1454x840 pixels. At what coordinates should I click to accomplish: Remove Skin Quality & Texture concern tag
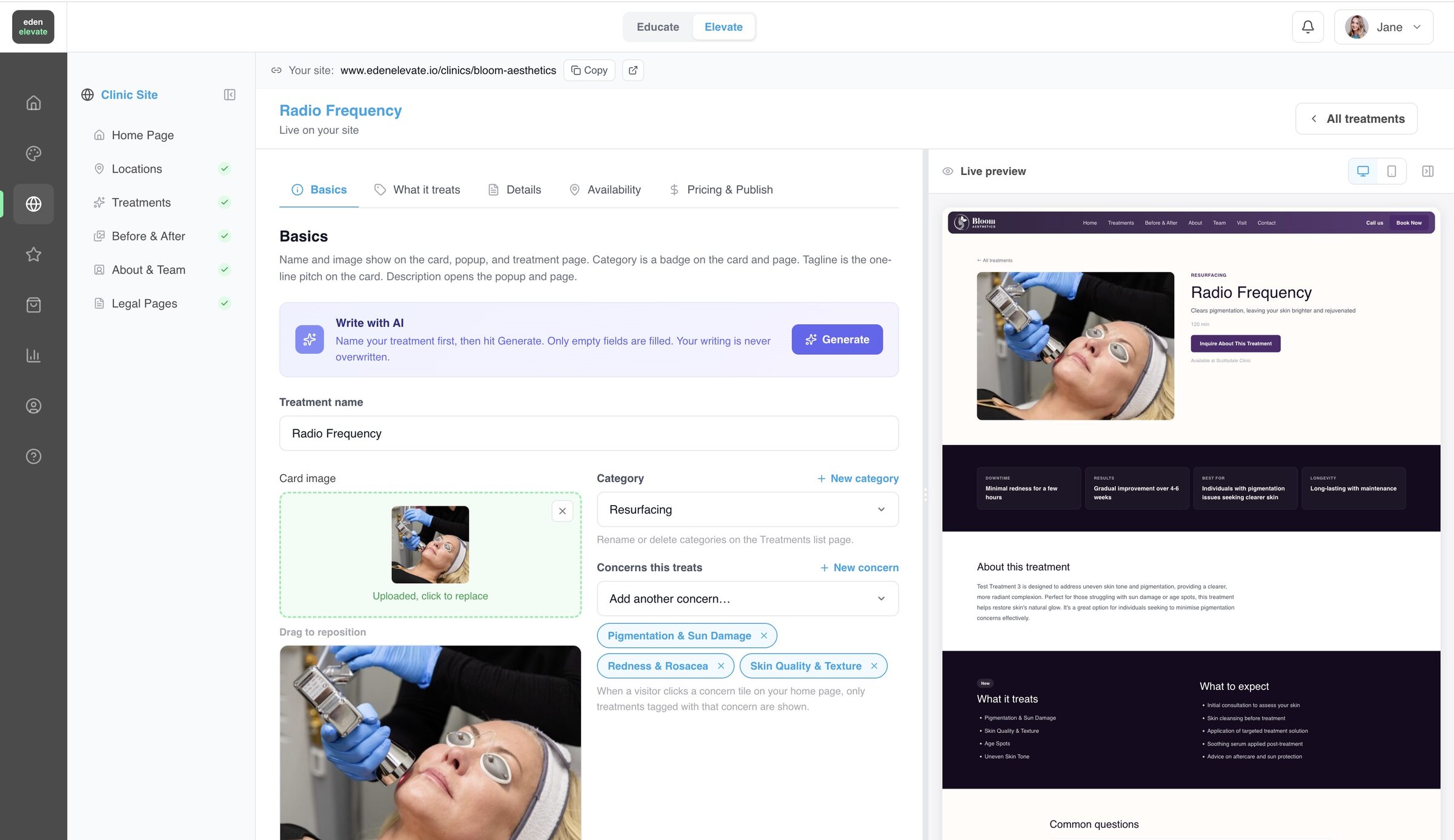[874, 666]
